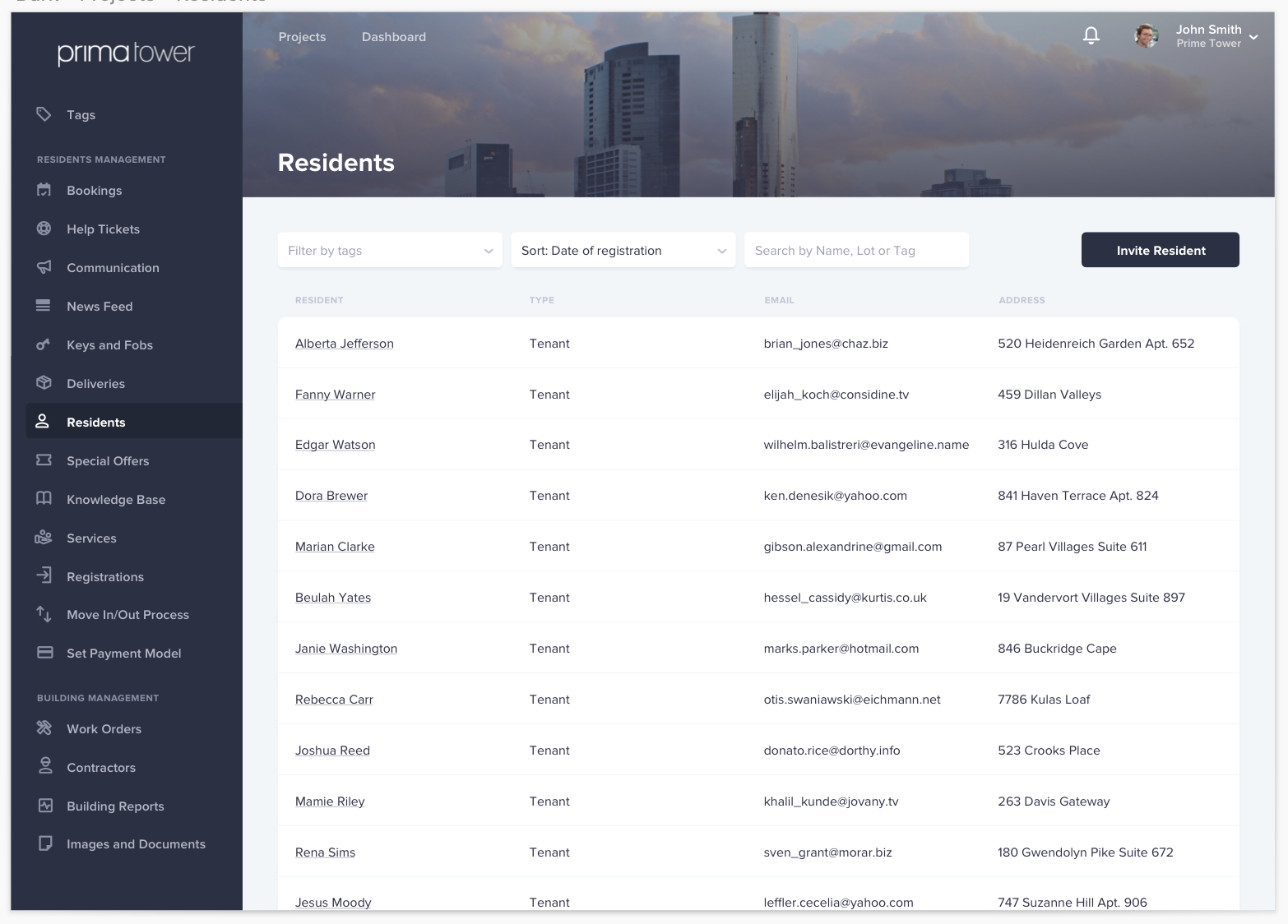
Task: Open the Projects top menu
Action: click(302, 37)
